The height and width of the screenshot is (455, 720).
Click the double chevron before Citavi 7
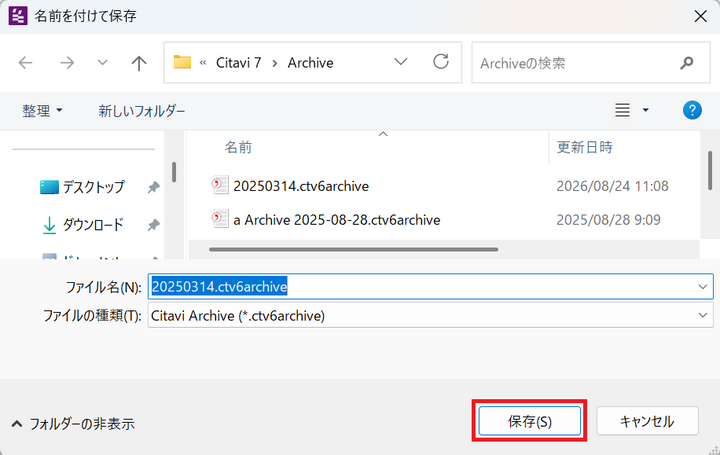pyautogui.click(x=203, y=63)
